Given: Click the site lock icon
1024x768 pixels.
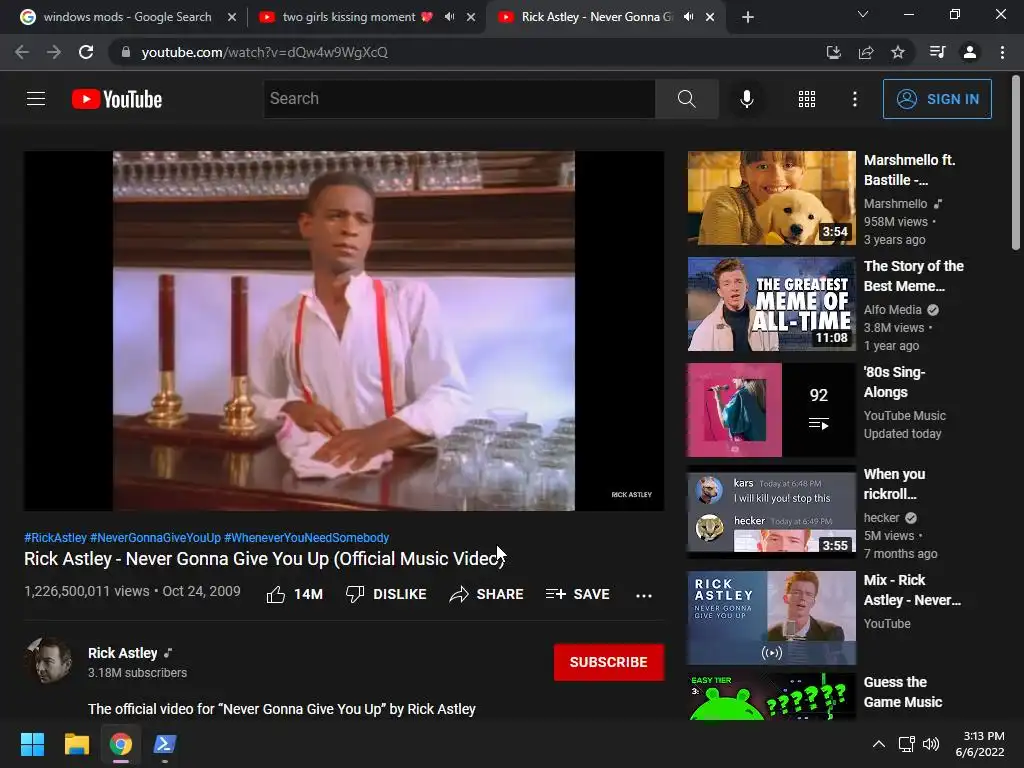Looking at the screenshot, I should click(125, 52).
